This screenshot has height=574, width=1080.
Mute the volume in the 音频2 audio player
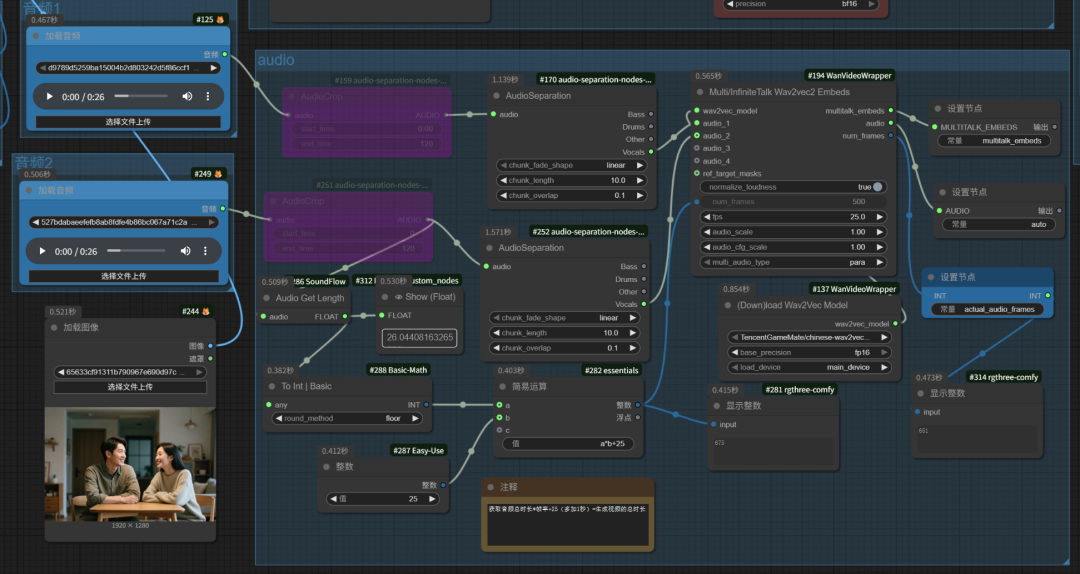click(x=185, y=251)
